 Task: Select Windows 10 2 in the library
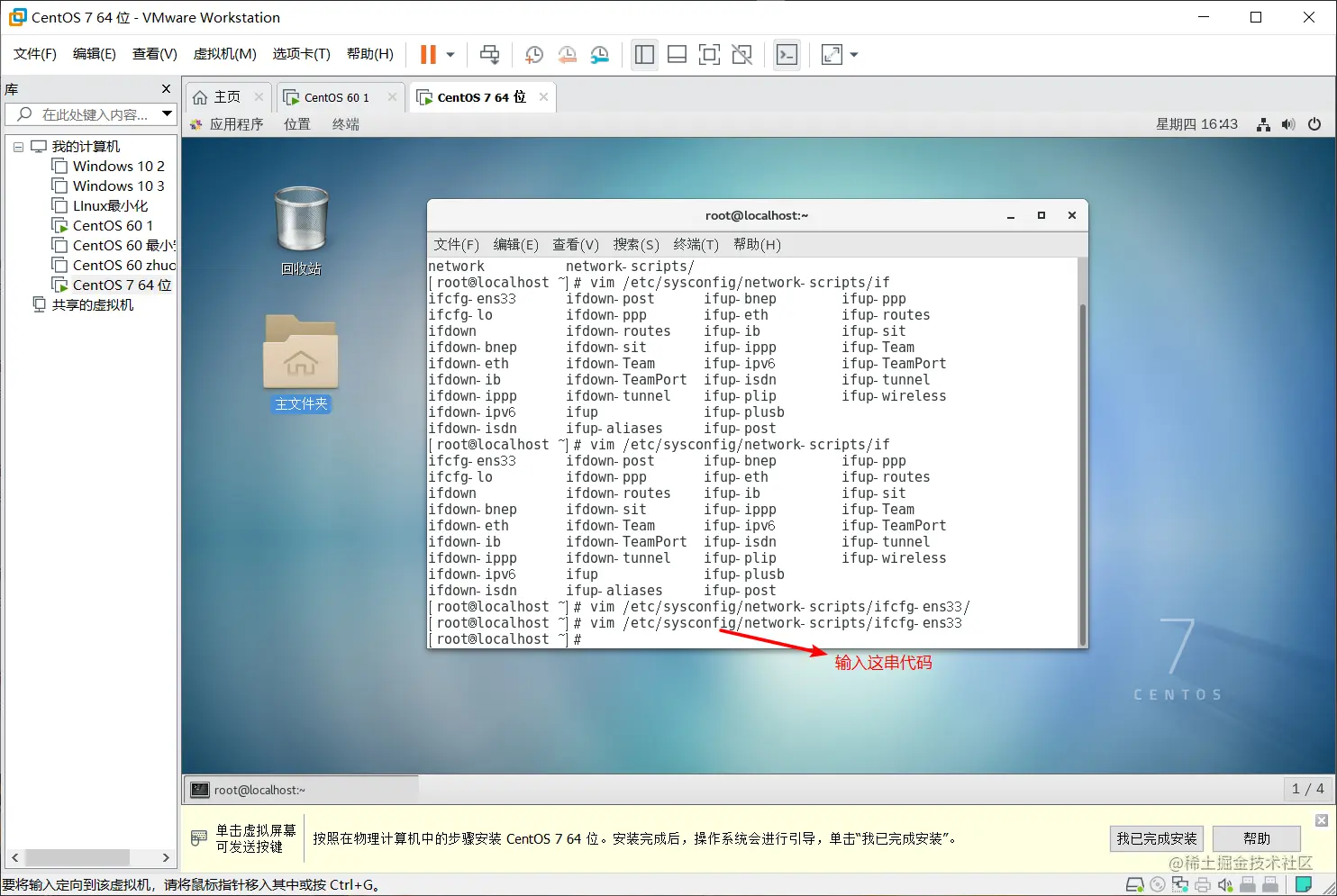[108, 167]
